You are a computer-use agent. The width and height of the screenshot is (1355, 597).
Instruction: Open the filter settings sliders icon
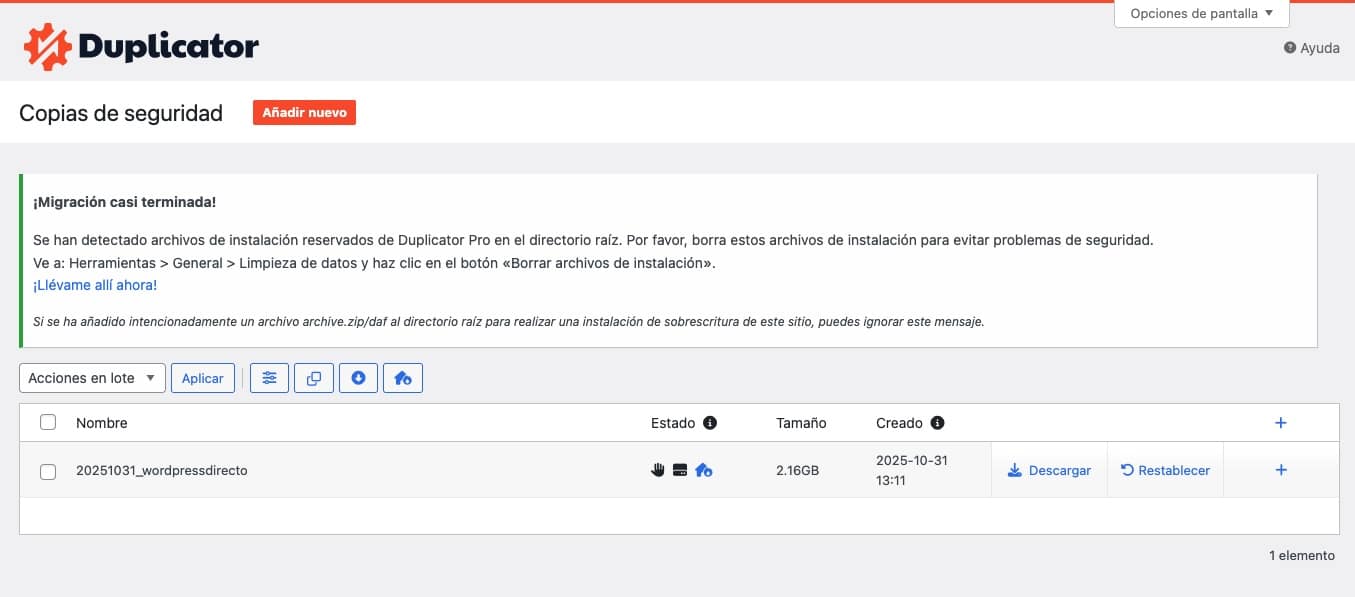tap(269, 378)
